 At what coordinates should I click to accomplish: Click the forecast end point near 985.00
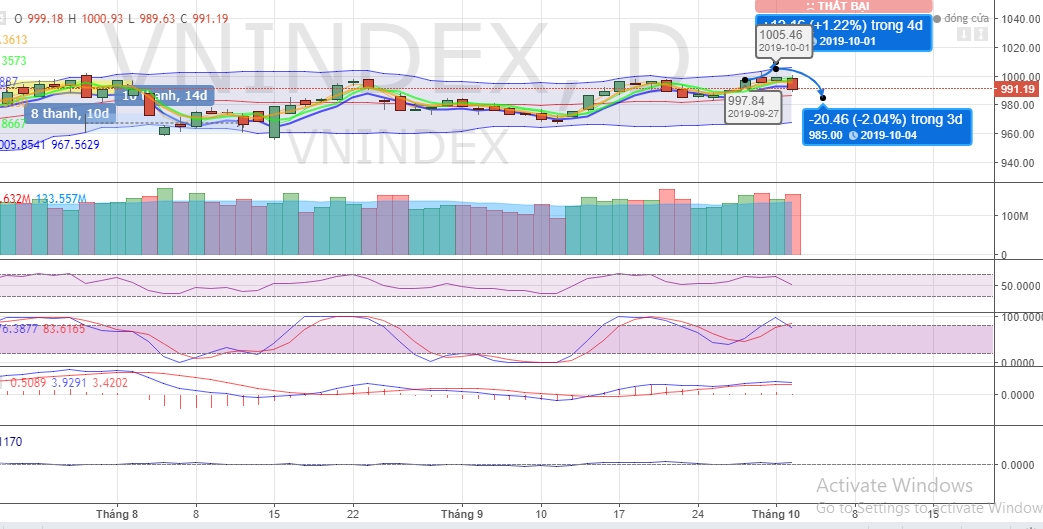tap(823, 98)
